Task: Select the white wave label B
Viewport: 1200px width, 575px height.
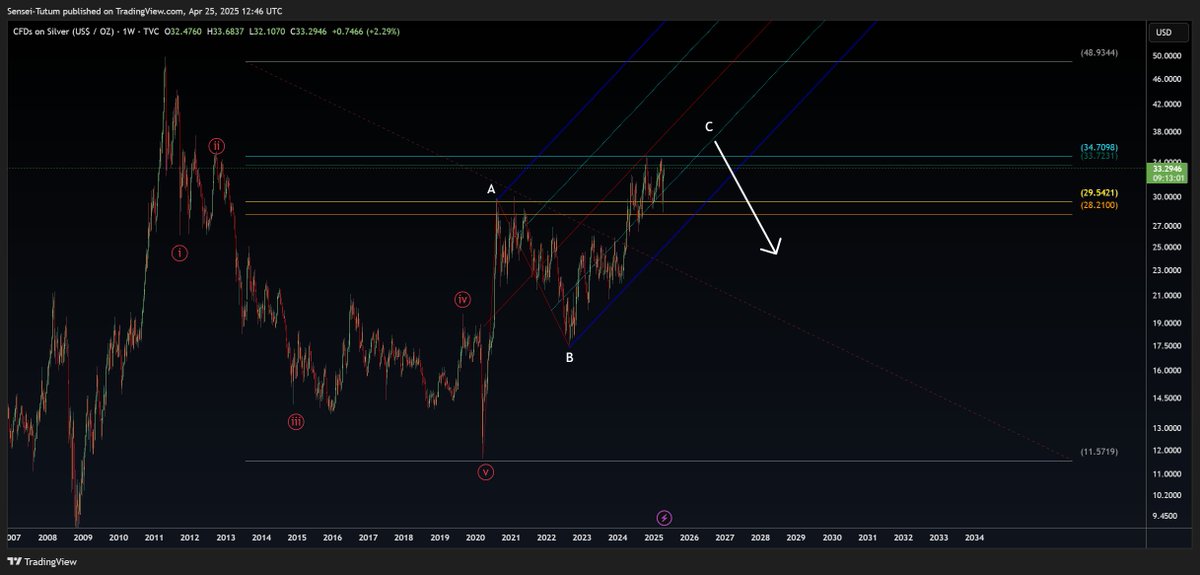Action: tap(569, 356)
